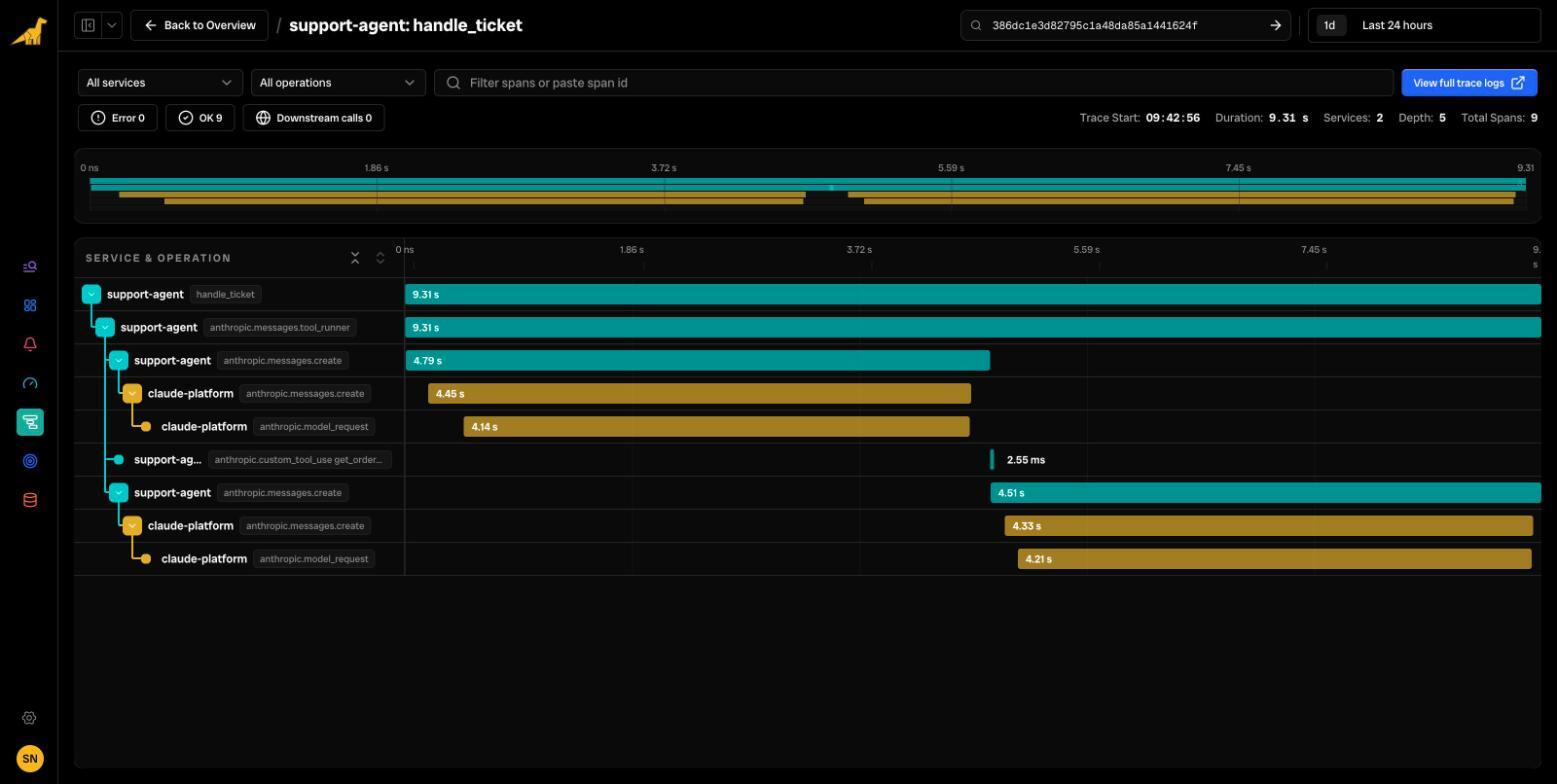Open the gauge metrics sidebar icon
The width and height of the screenshot is (1557, 784).
[x=30, y=383]
